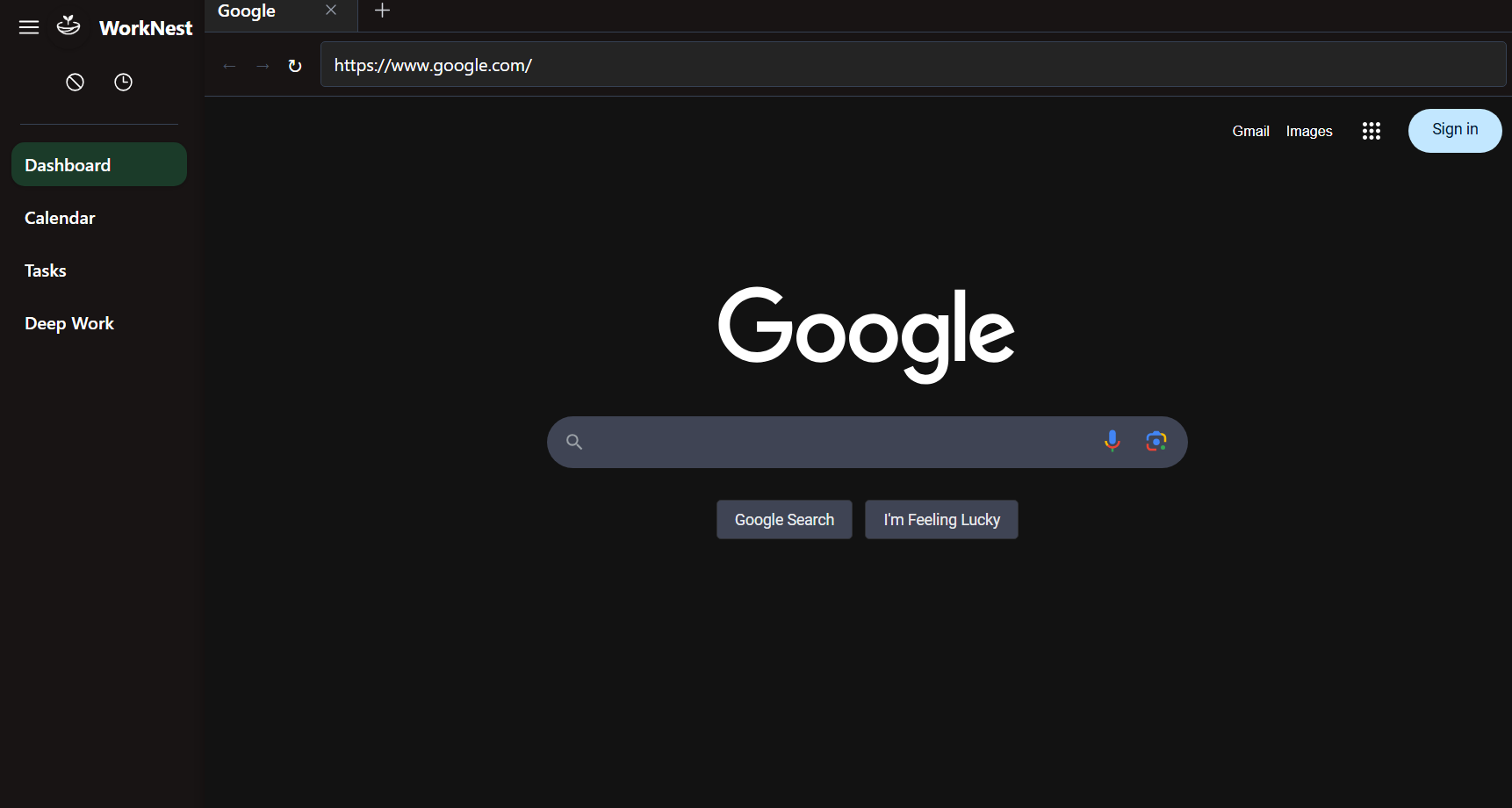
Task: Click the magnifier icon in the search box
Action: 574,442
